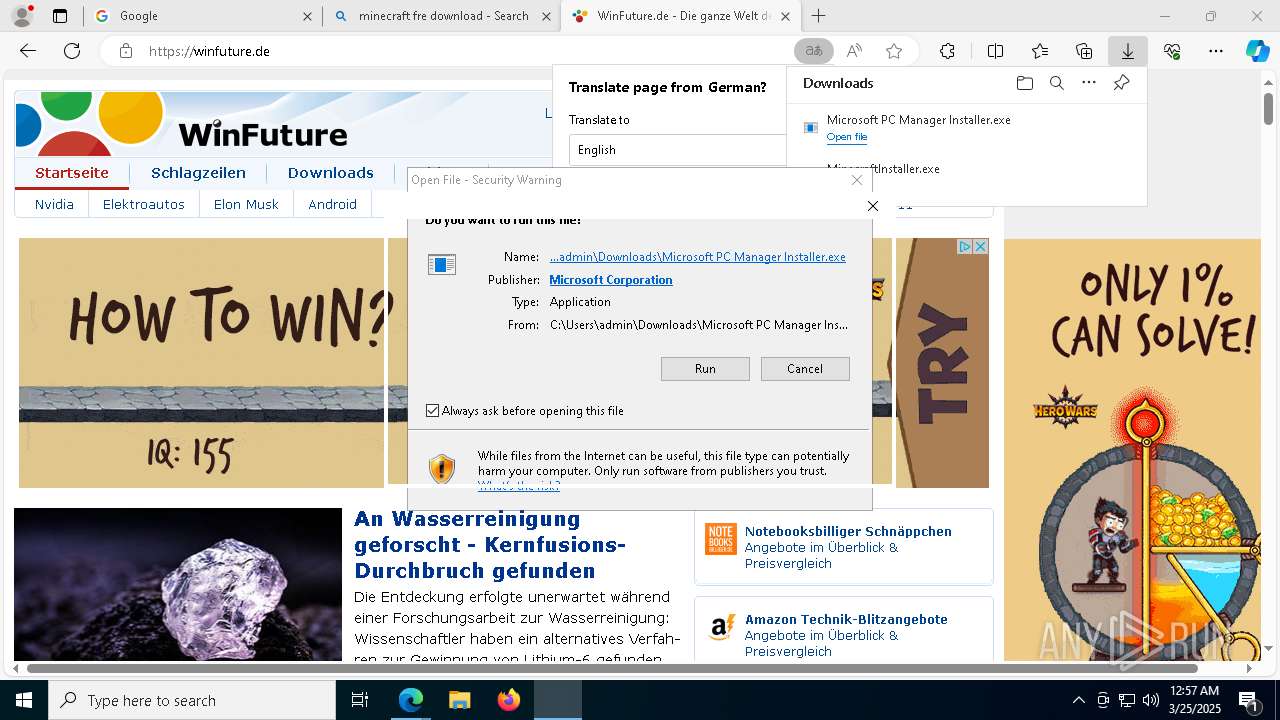The width and height of the screenshot is (1280, 720).
Task: Toggle split screen icon
Action: tap(995, 51)
